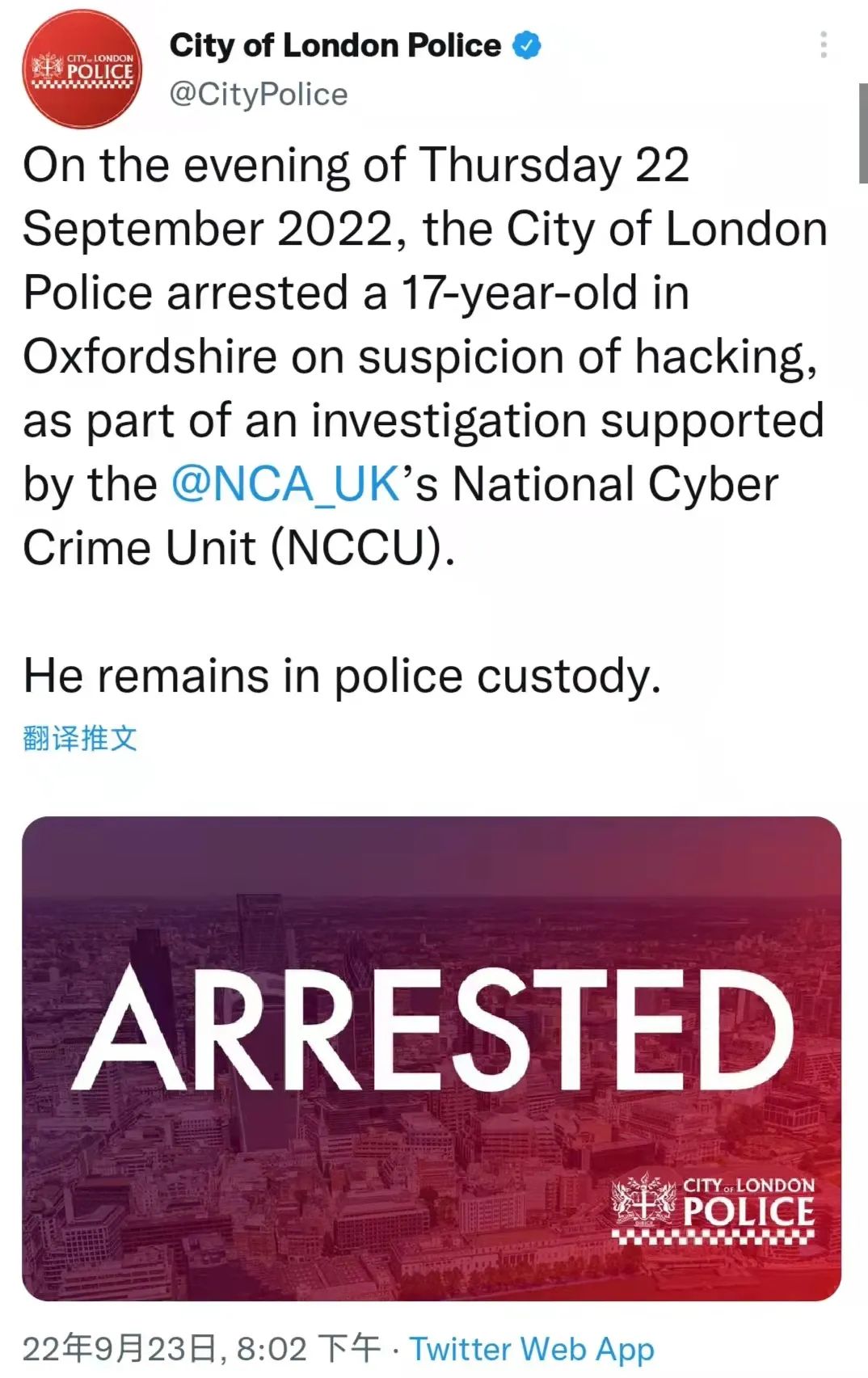Open the three-dot more options menu

(823, 45)
